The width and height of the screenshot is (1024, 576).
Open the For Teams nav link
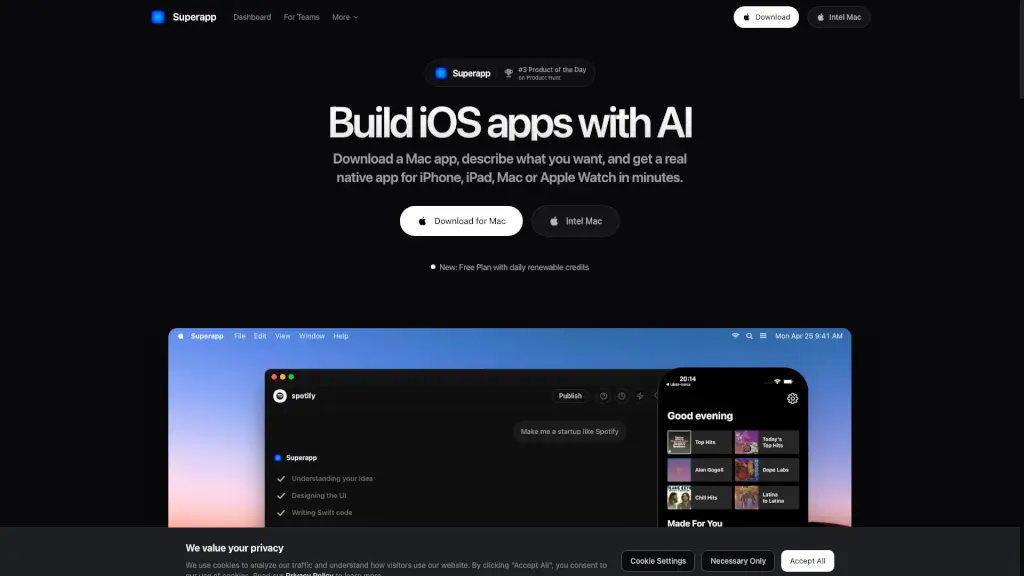coord(301,17)
